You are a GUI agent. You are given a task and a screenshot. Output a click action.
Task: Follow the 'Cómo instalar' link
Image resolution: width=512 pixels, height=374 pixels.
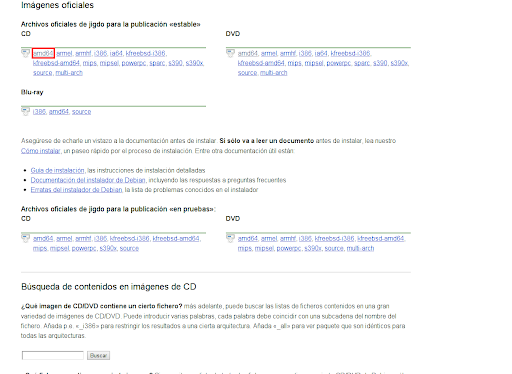pos(41,151)
